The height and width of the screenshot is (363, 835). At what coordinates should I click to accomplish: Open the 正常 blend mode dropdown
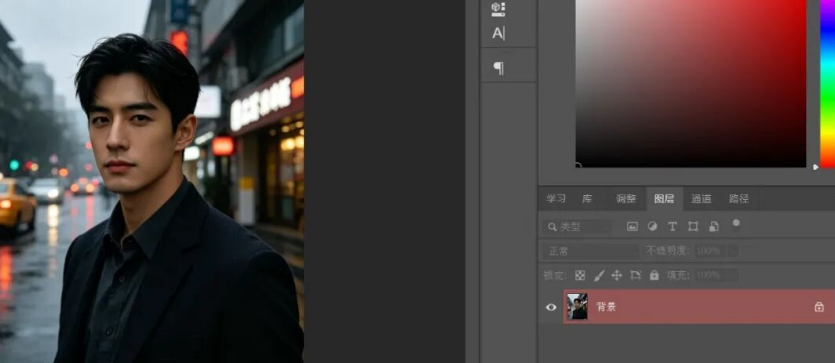[x=591, y=251]
